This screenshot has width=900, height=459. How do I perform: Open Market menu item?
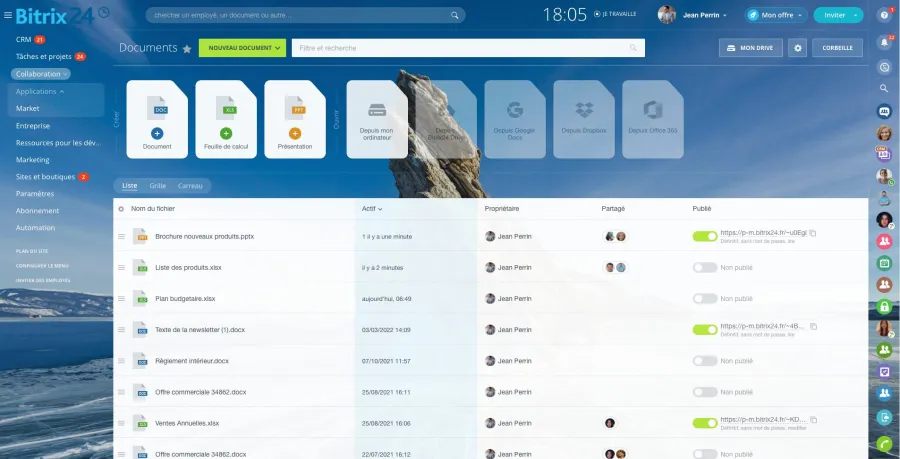tap(28, 108)
